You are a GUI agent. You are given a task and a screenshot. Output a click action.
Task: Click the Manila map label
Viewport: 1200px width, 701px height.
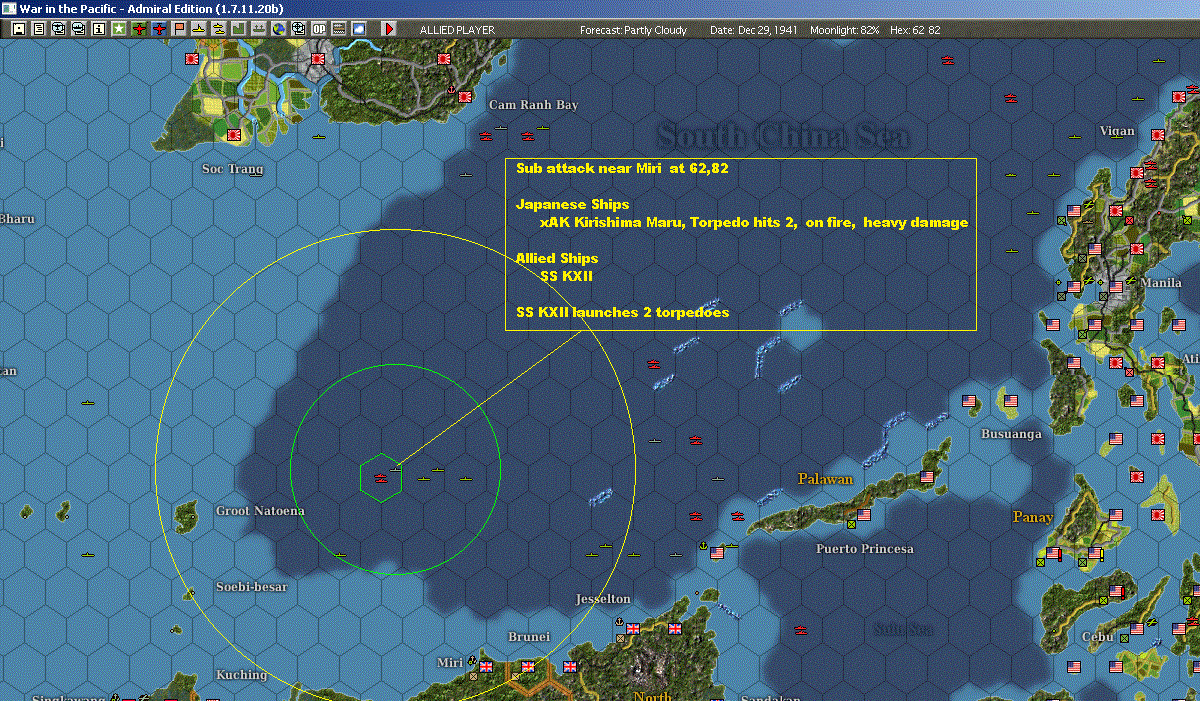pos(1160,283)
